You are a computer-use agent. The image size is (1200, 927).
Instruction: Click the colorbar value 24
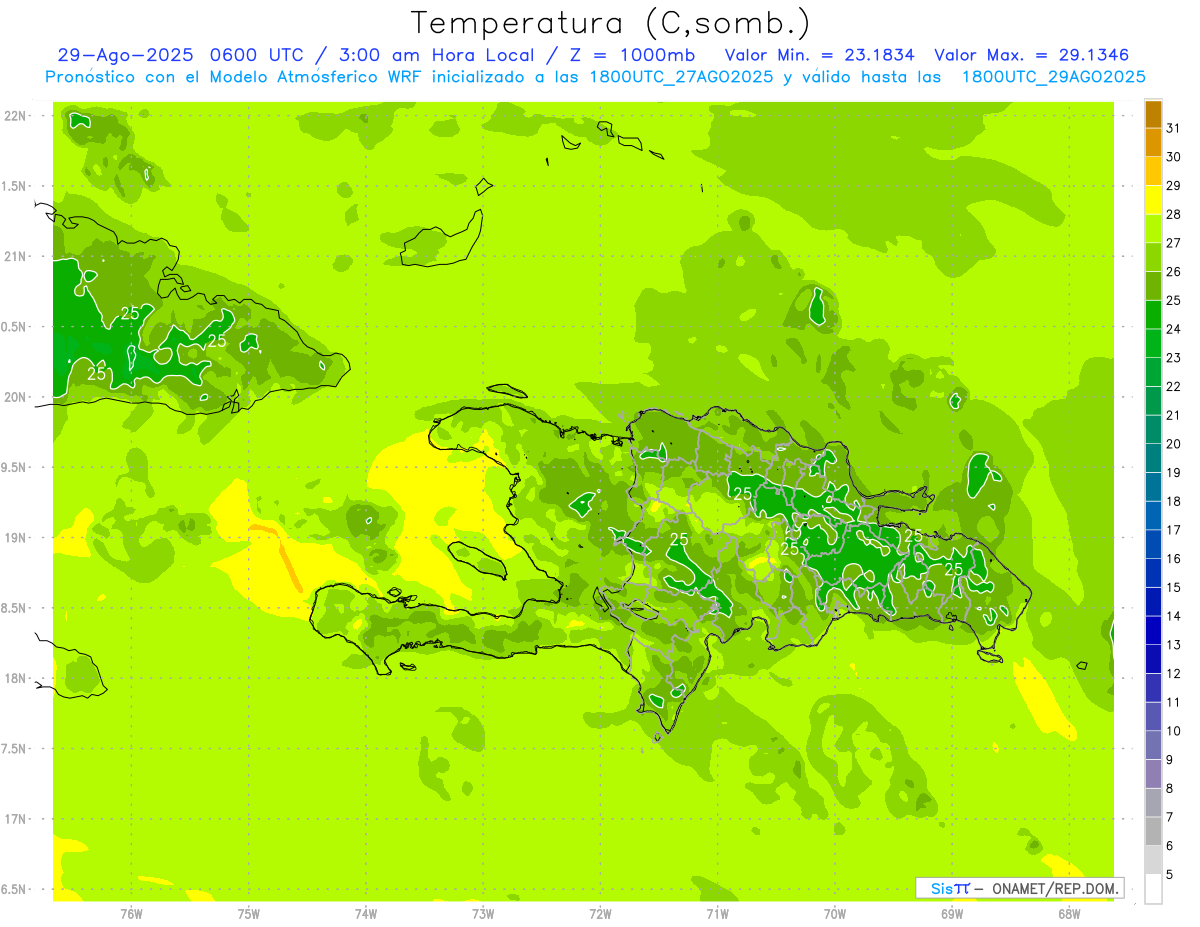[1174, 329]
